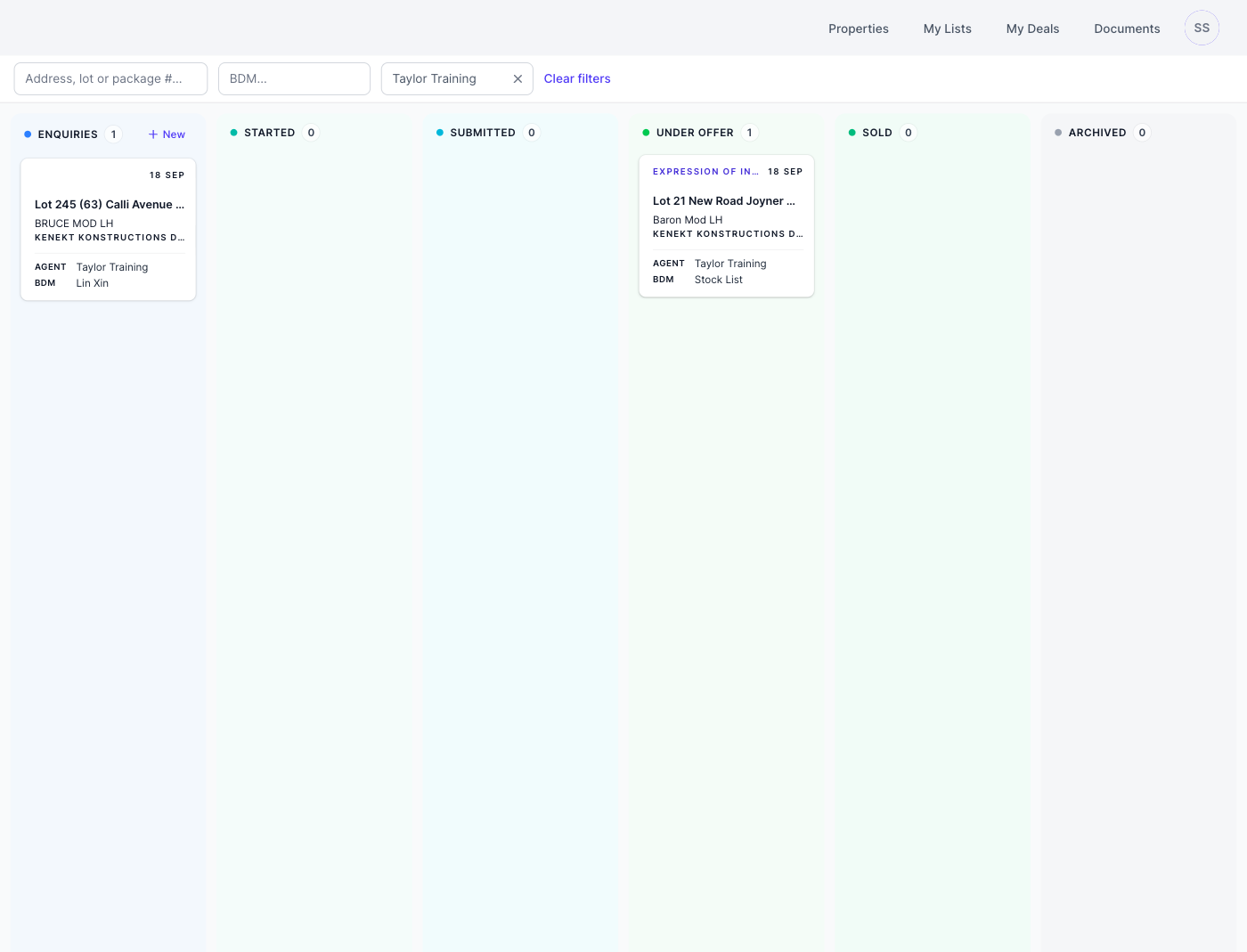1247x952 pixels.
Task: Open the SS user avatar menu
Action: click(1202, 28)
